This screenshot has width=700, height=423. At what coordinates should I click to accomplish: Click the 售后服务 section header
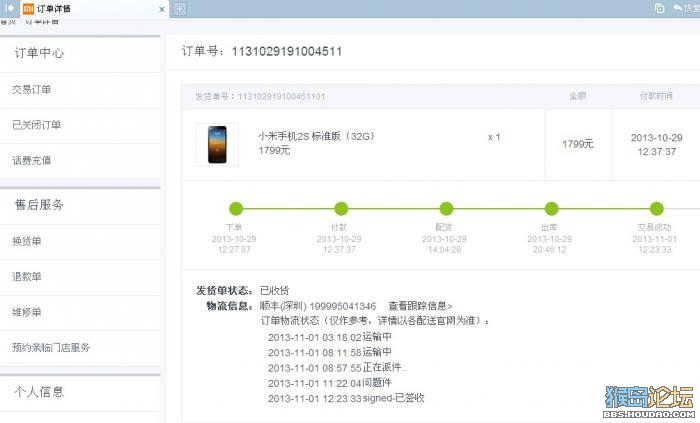point(39,205)
